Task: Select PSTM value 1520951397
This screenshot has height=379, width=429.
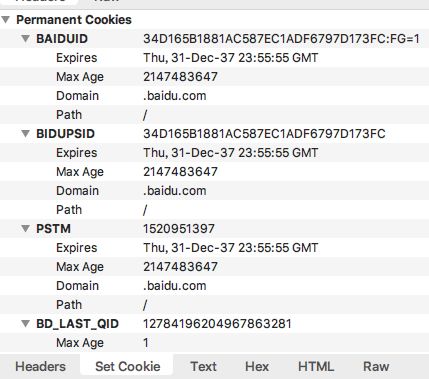Action: point(179,229)
